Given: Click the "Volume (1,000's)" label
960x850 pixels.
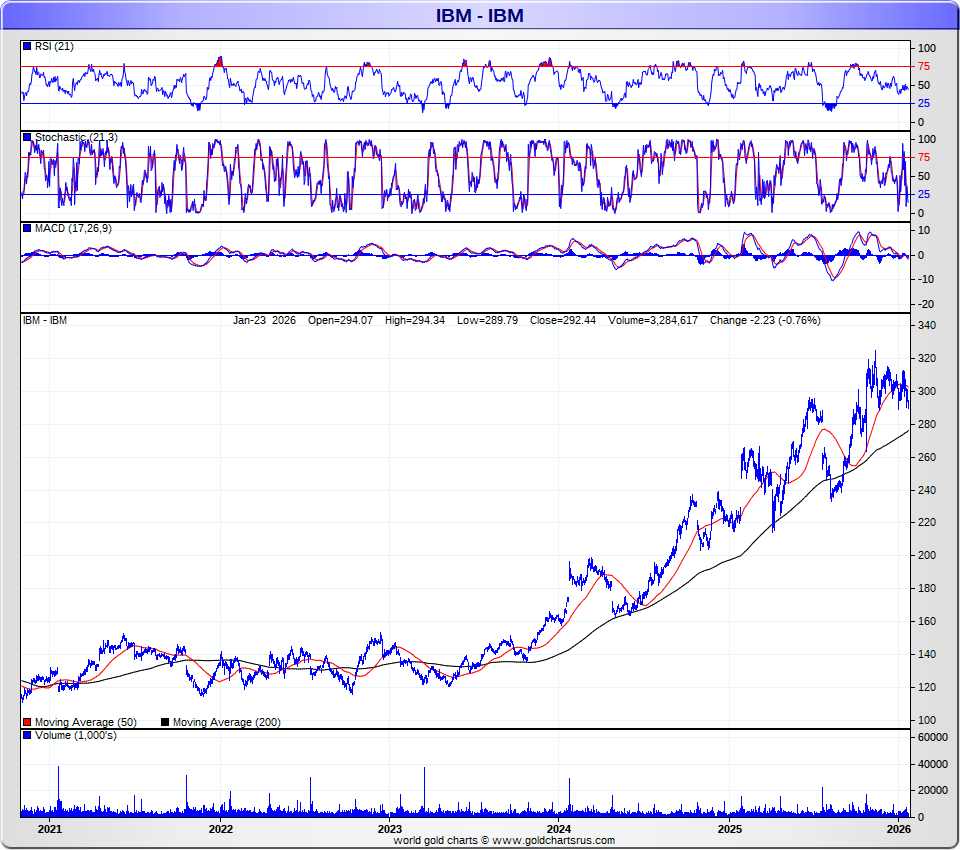Looking at the screenshot, I should [x=76, y=735].
